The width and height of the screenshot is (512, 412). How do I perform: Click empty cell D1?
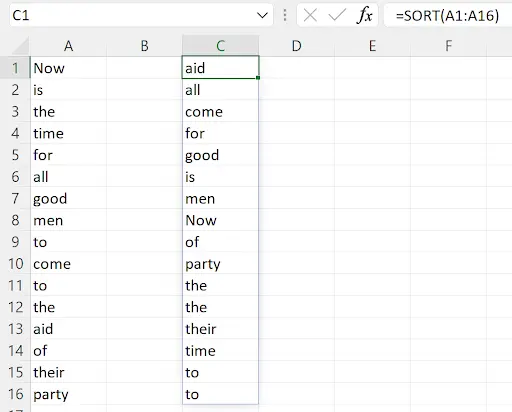click(x=297, y=68)
